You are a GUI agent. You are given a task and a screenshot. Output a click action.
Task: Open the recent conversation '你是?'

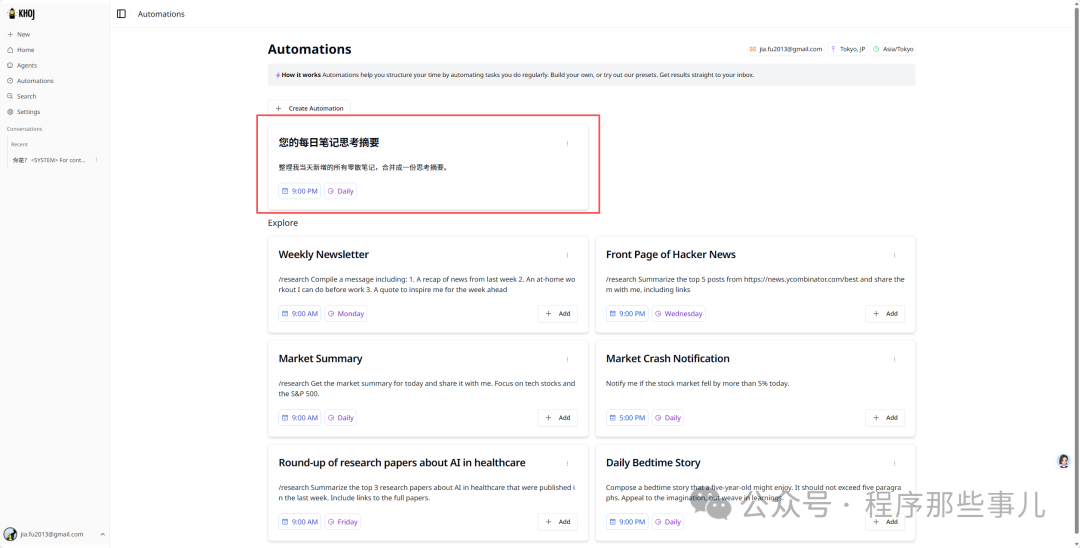49,160
